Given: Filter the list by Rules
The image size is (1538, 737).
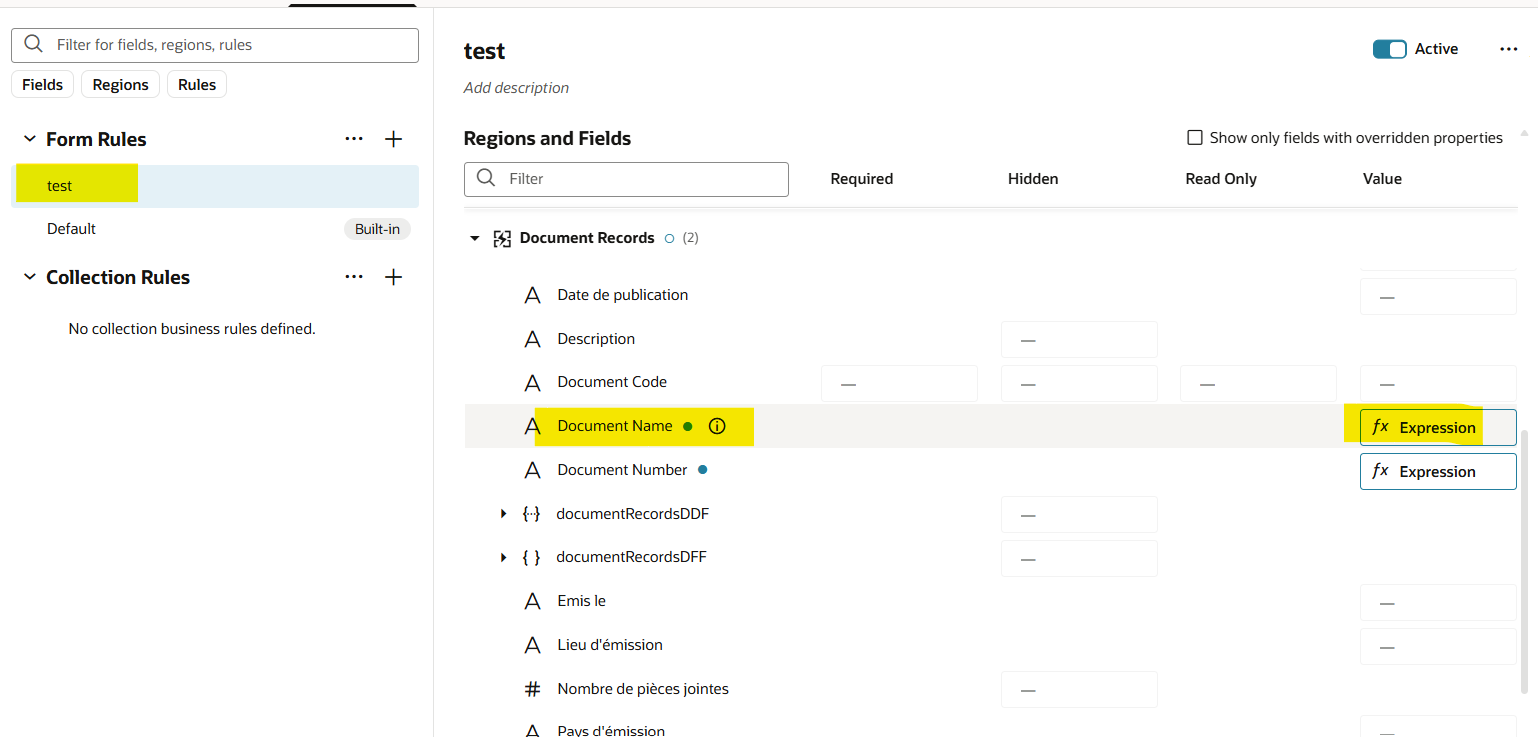Looking at the screenshot, I should coord(197,85).
